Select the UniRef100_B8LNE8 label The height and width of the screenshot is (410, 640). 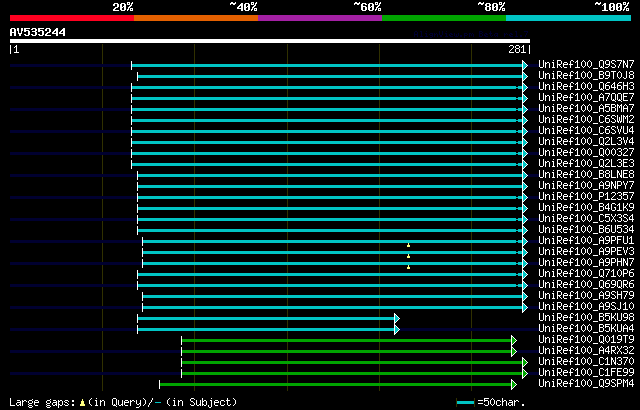pos(586,175)
